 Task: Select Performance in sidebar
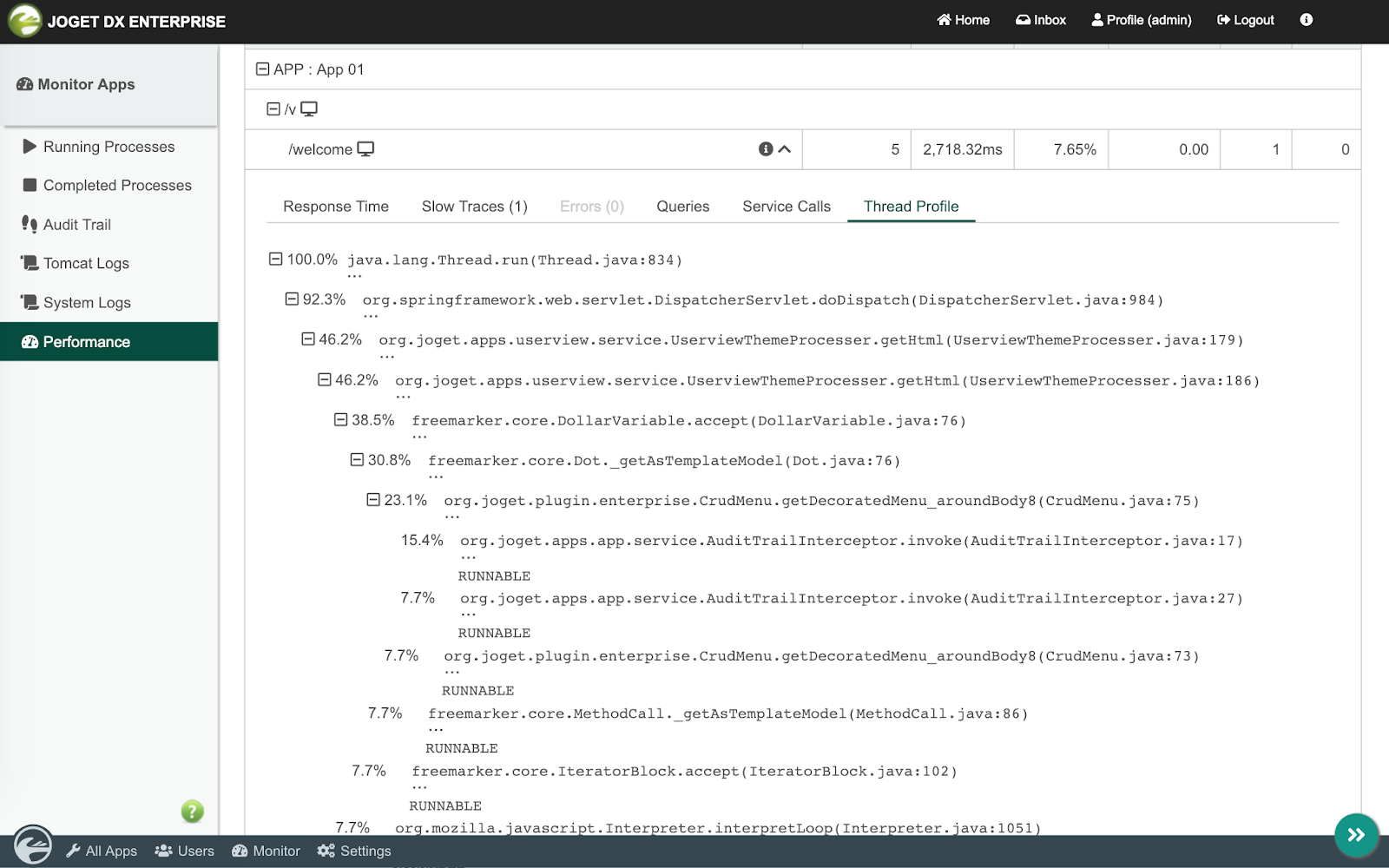coord(109,342)
